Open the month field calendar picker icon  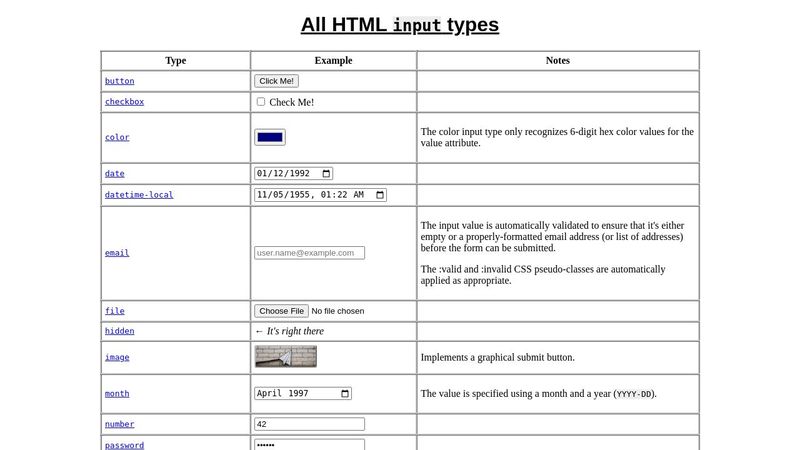click(345, 394)
